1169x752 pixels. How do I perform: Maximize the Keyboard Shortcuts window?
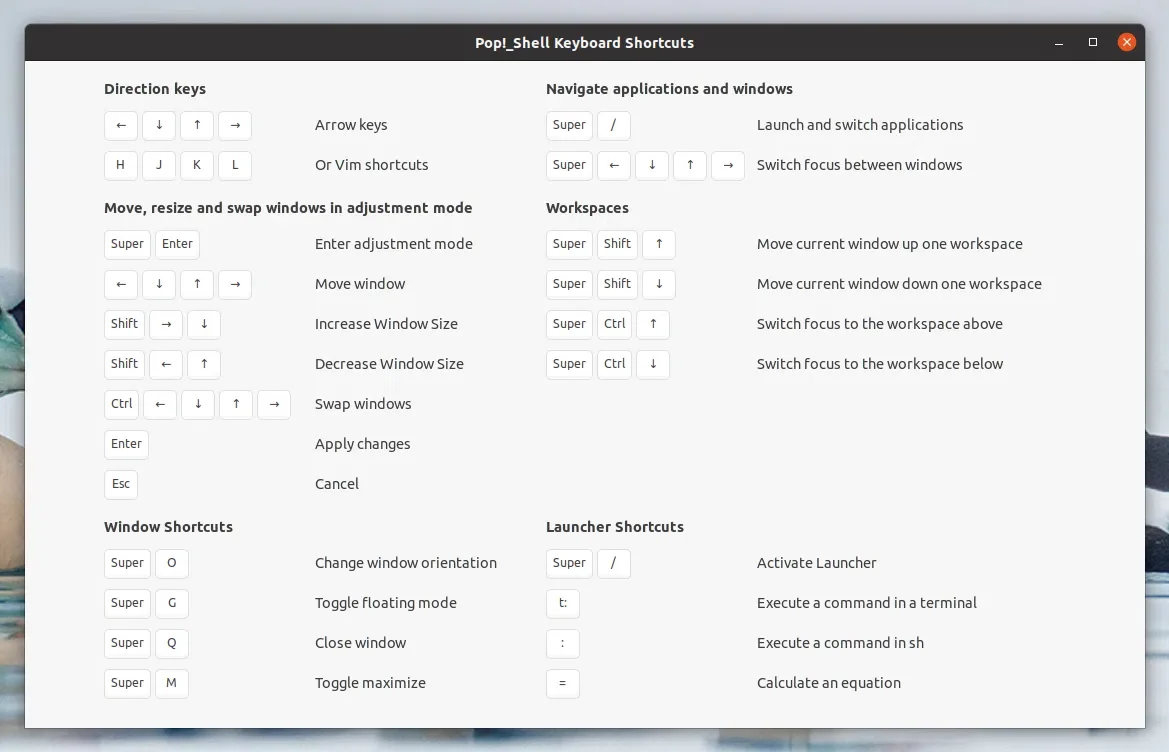pos(1093,42)
